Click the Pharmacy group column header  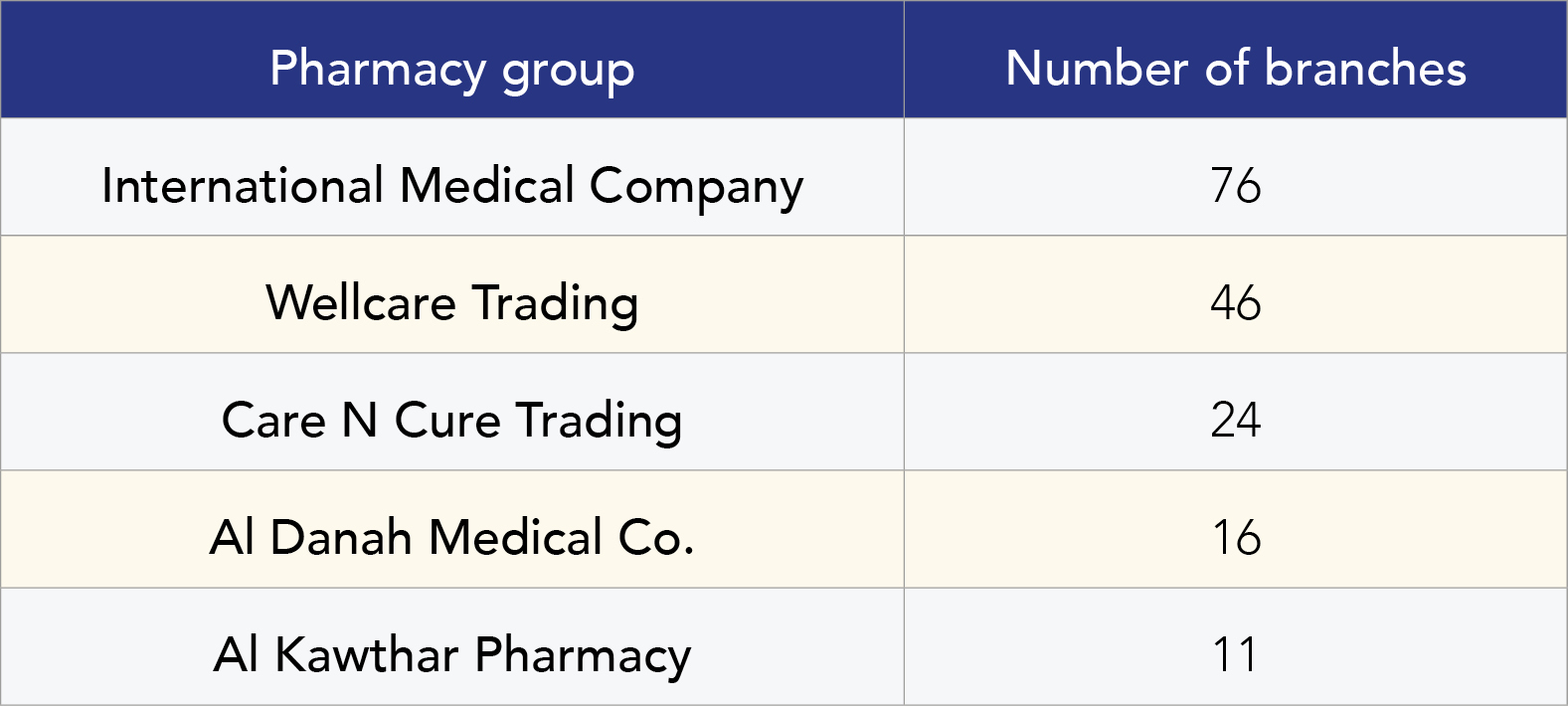click(x=452, y=70)
